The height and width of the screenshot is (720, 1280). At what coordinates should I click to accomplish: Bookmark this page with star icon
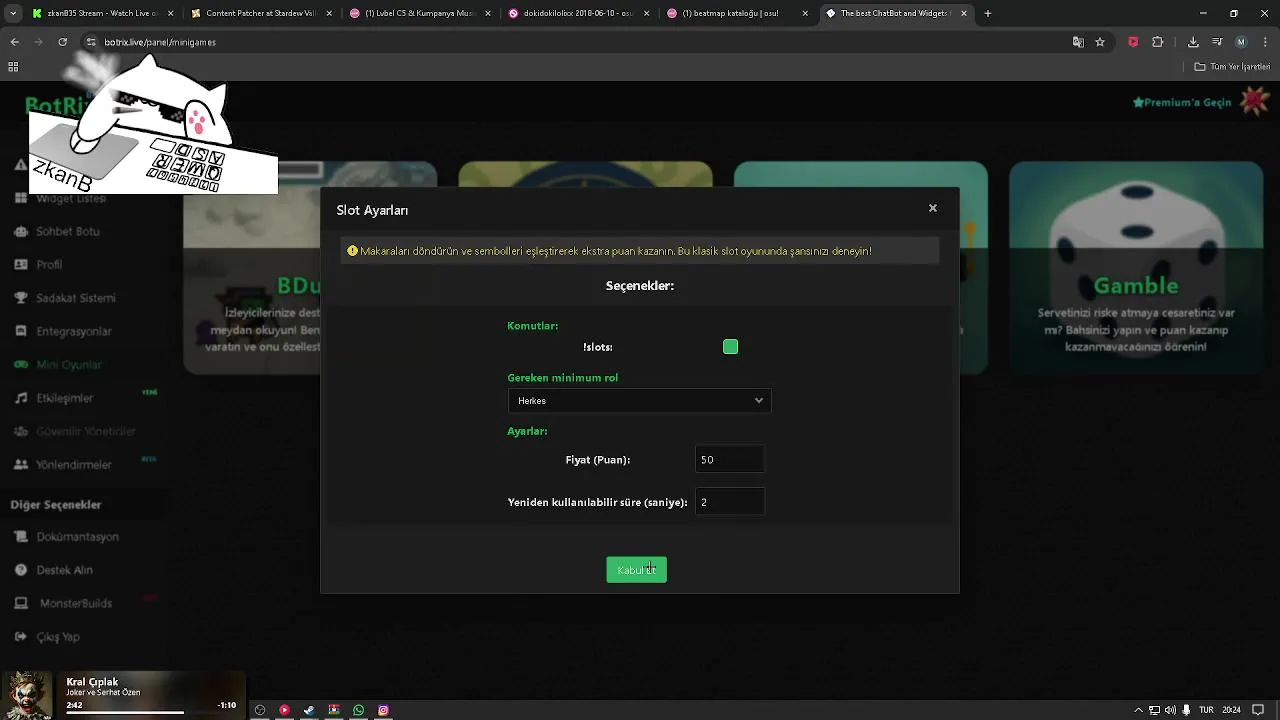click(x=1100, y=42)
